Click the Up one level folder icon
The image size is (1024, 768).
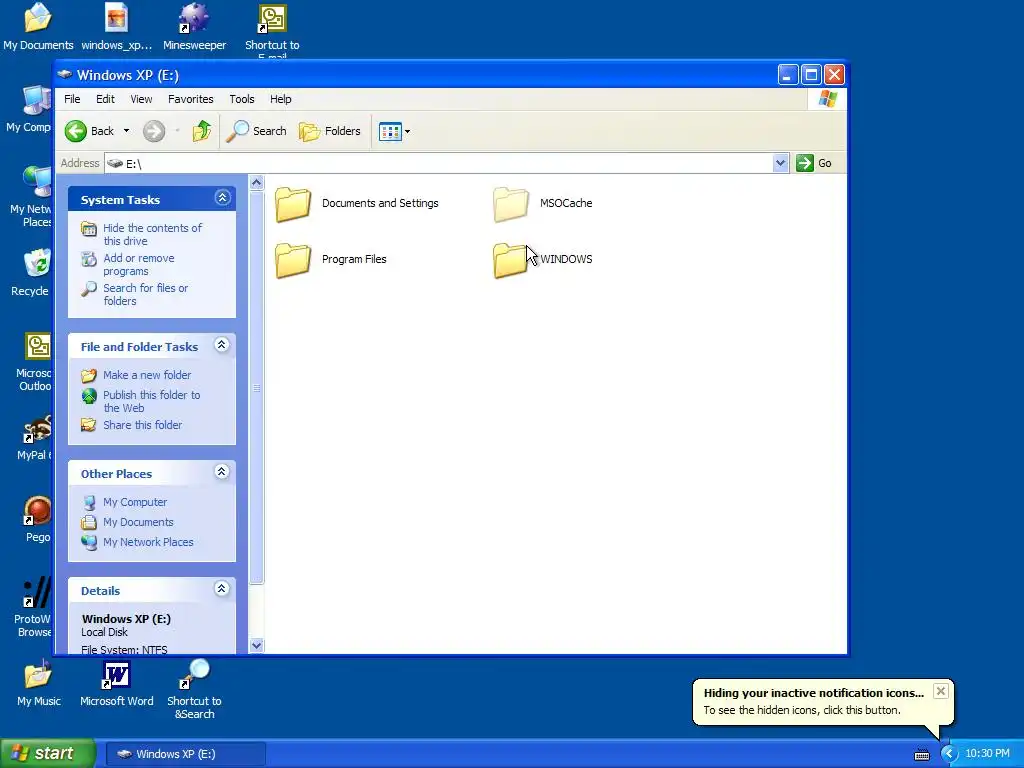(202, 131)
